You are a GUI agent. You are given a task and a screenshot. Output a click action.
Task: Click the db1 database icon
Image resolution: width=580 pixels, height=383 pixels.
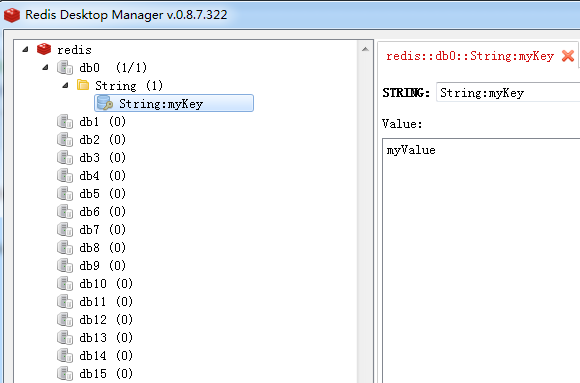65,122
